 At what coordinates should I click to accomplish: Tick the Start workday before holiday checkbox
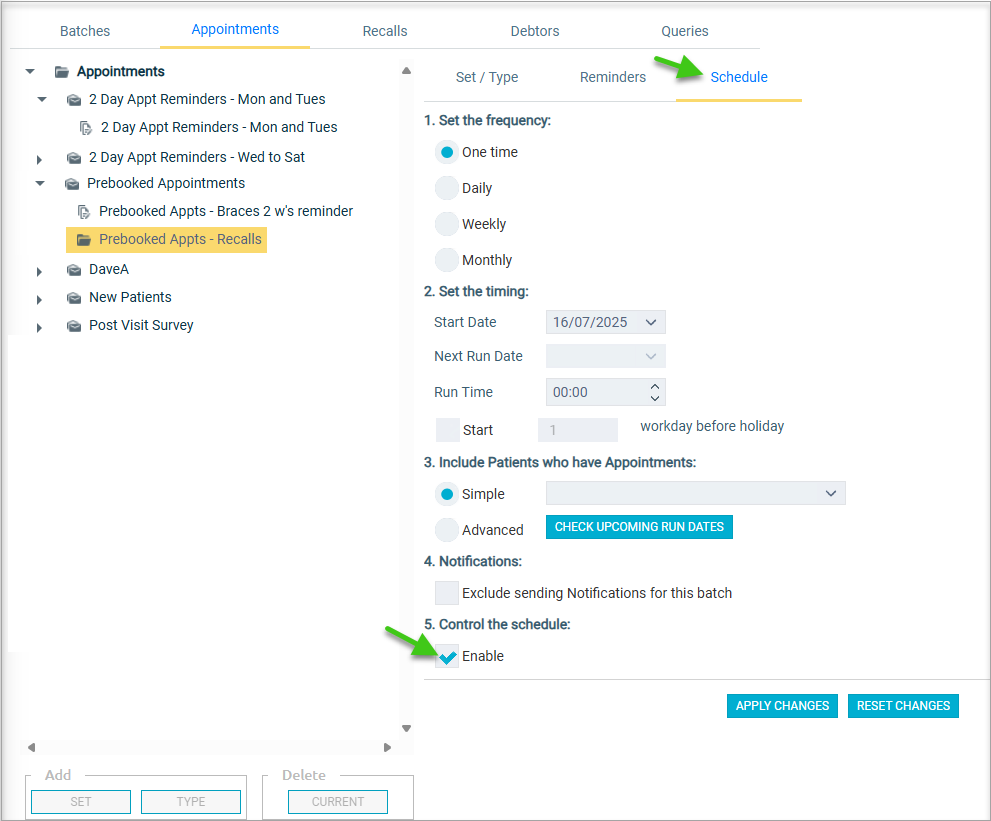point(447,430)
